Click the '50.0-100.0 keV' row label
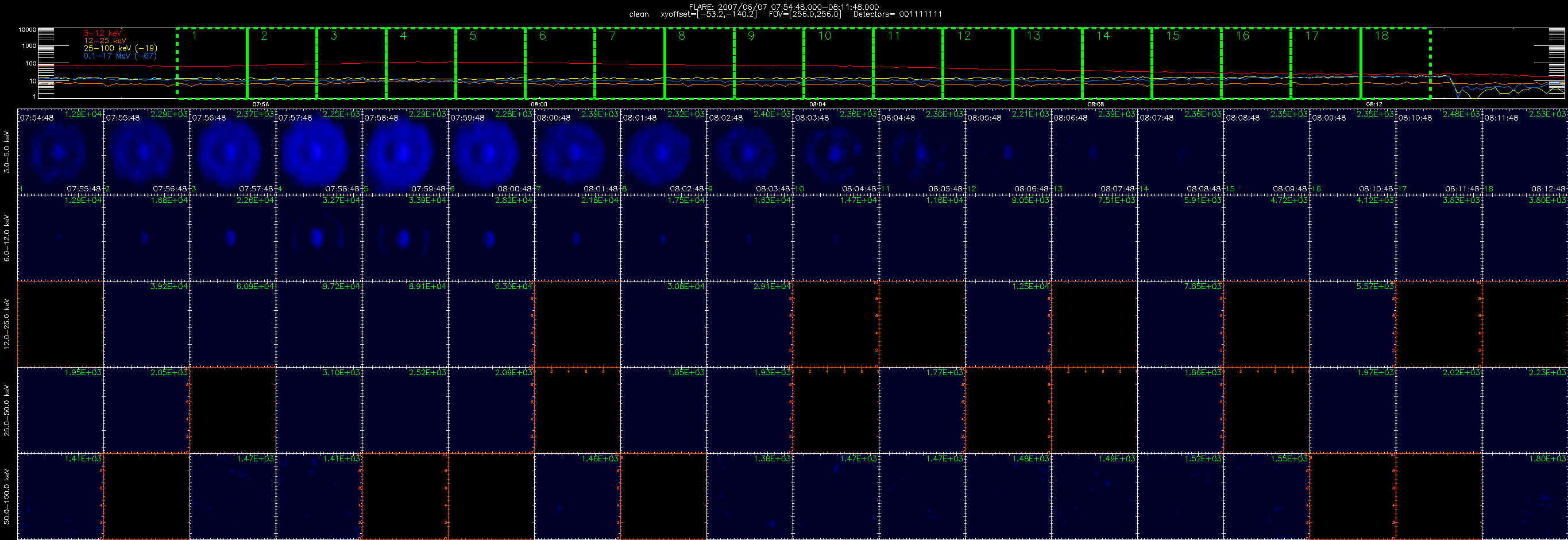Screen dimensions: 1568x540 7,496
